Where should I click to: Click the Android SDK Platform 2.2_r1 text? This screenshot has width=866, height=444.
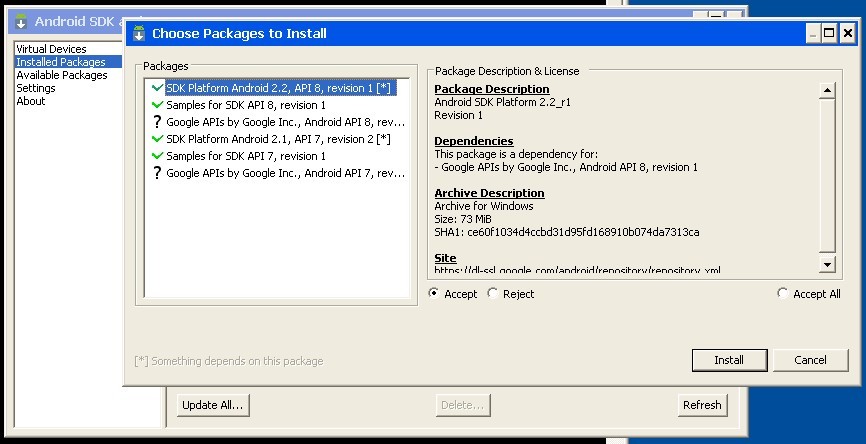tap(503, 102)
